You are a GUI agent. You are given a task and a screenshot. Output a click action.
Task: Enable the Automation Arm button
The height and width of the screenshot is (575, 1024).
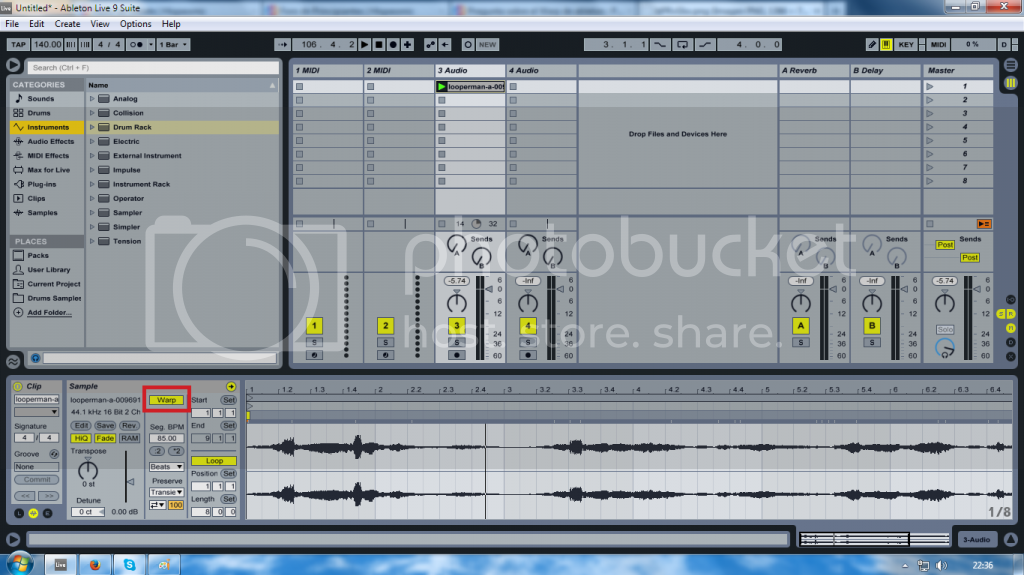point(430,44)
